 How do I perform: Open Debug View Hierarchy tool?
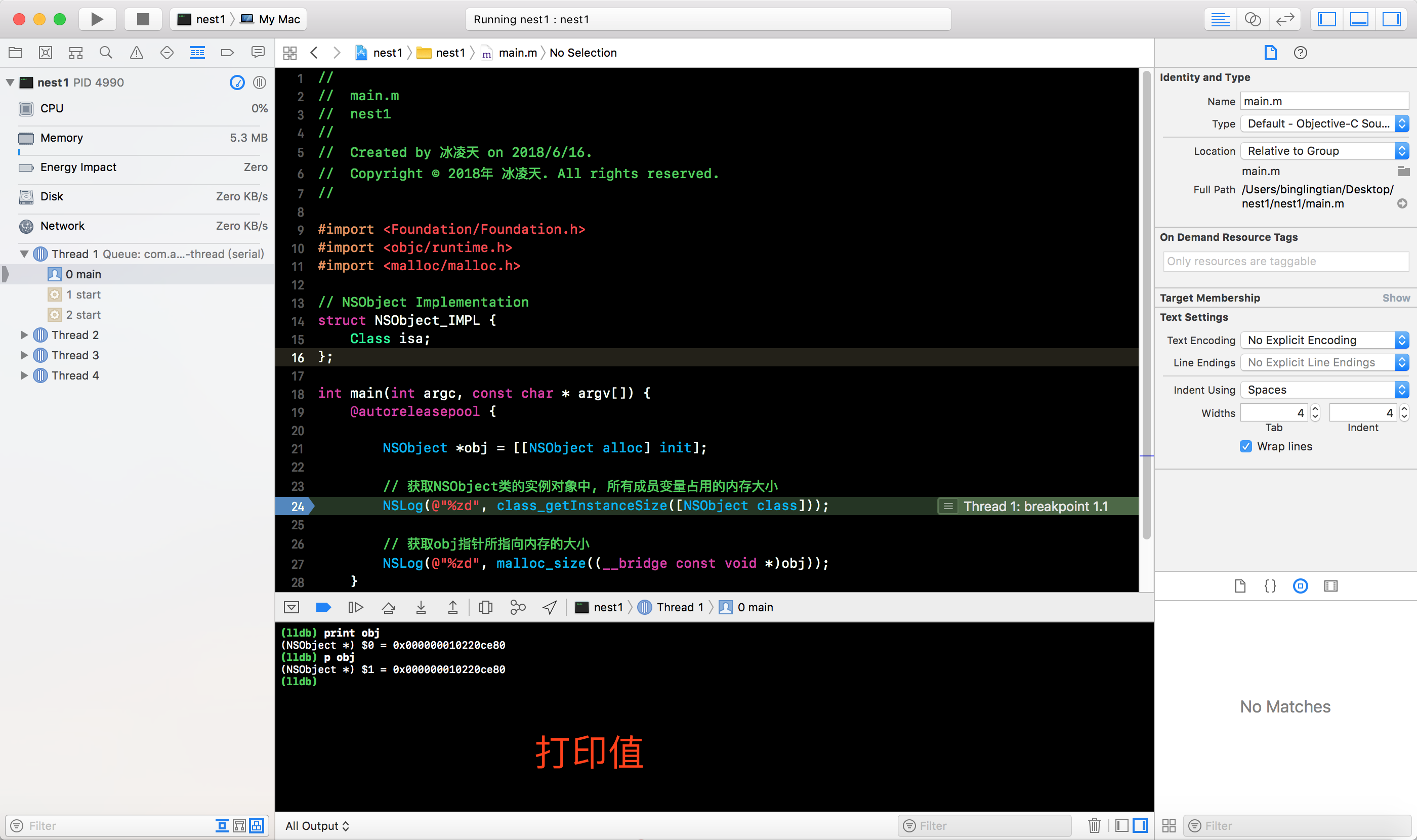pos(485,607)
